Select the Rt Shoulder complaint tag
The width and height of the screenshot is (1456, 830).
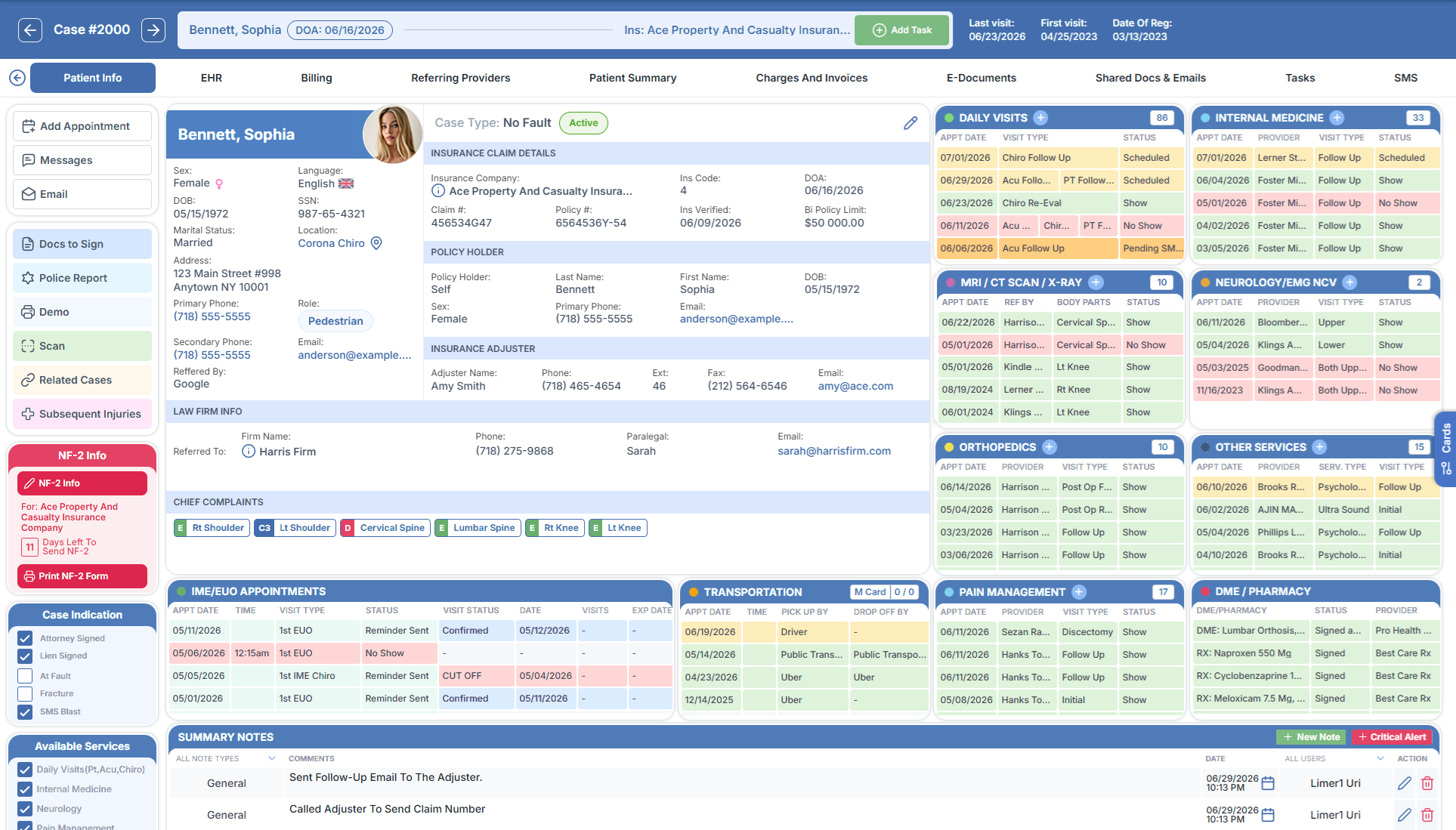tap(212, 528)
